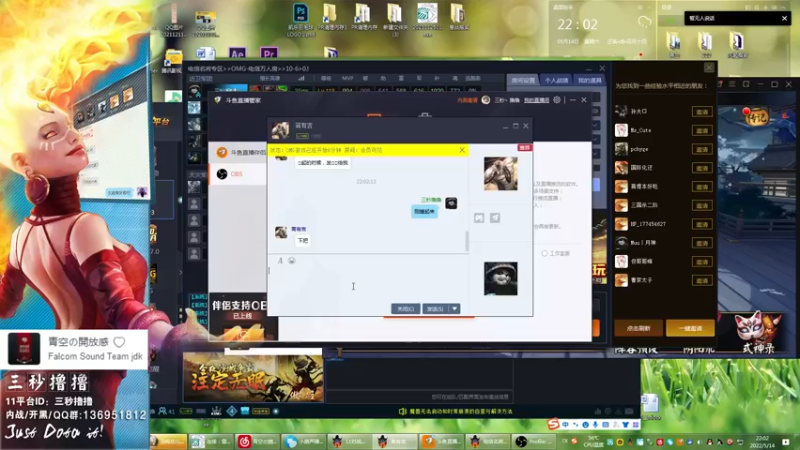Screen dimensions: 800x450
Task: Switch to 斗鱼直播 taskbar item
Action: pos(442,441)
